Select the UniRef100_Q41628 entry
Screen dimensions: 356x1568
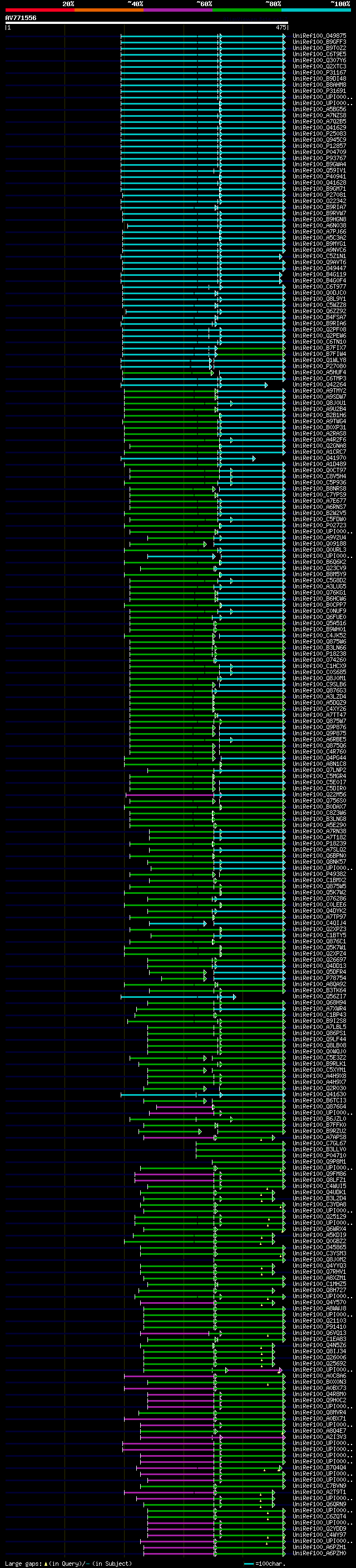[x=319, y=182]
